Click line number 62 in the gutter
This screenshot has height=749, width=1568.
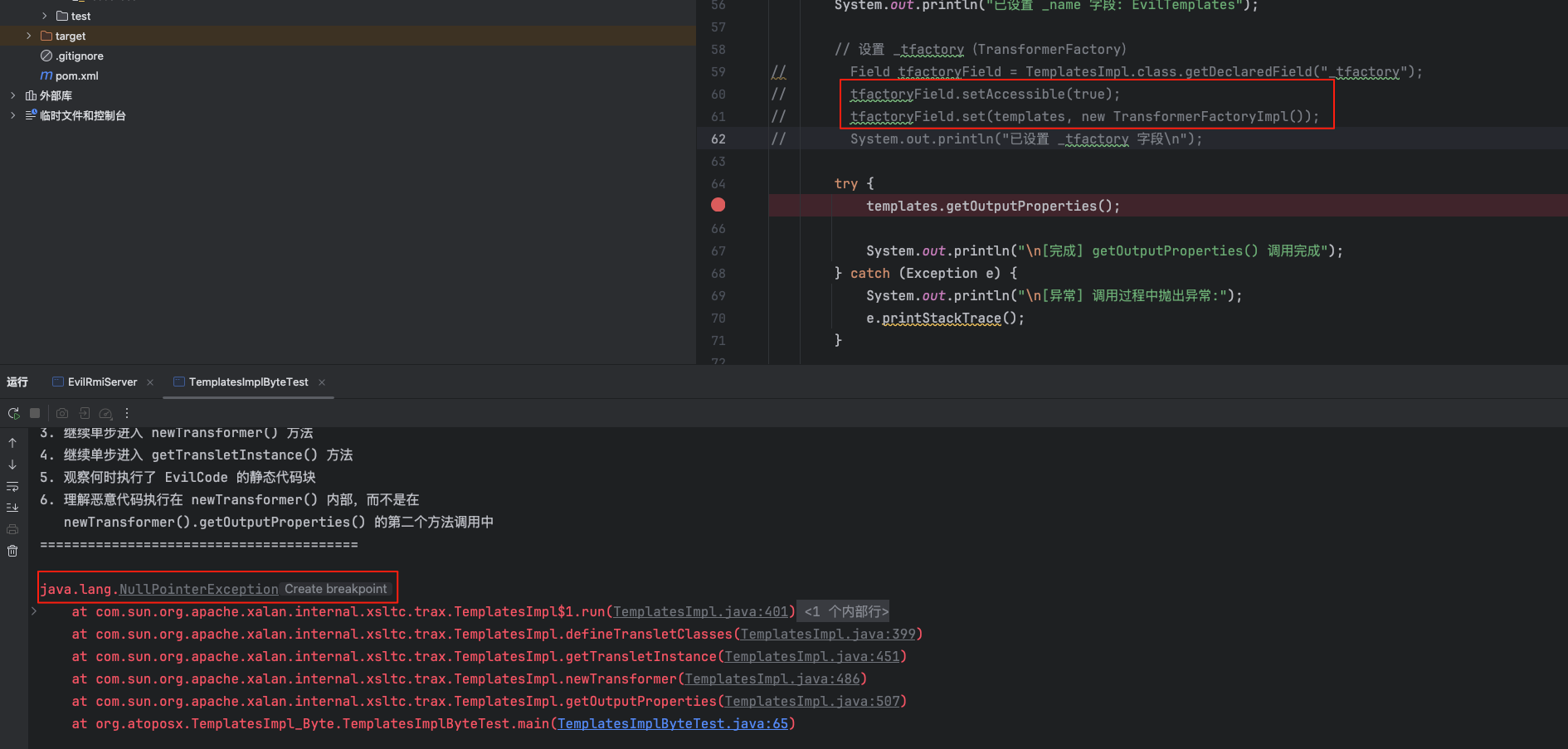(718, 139)
